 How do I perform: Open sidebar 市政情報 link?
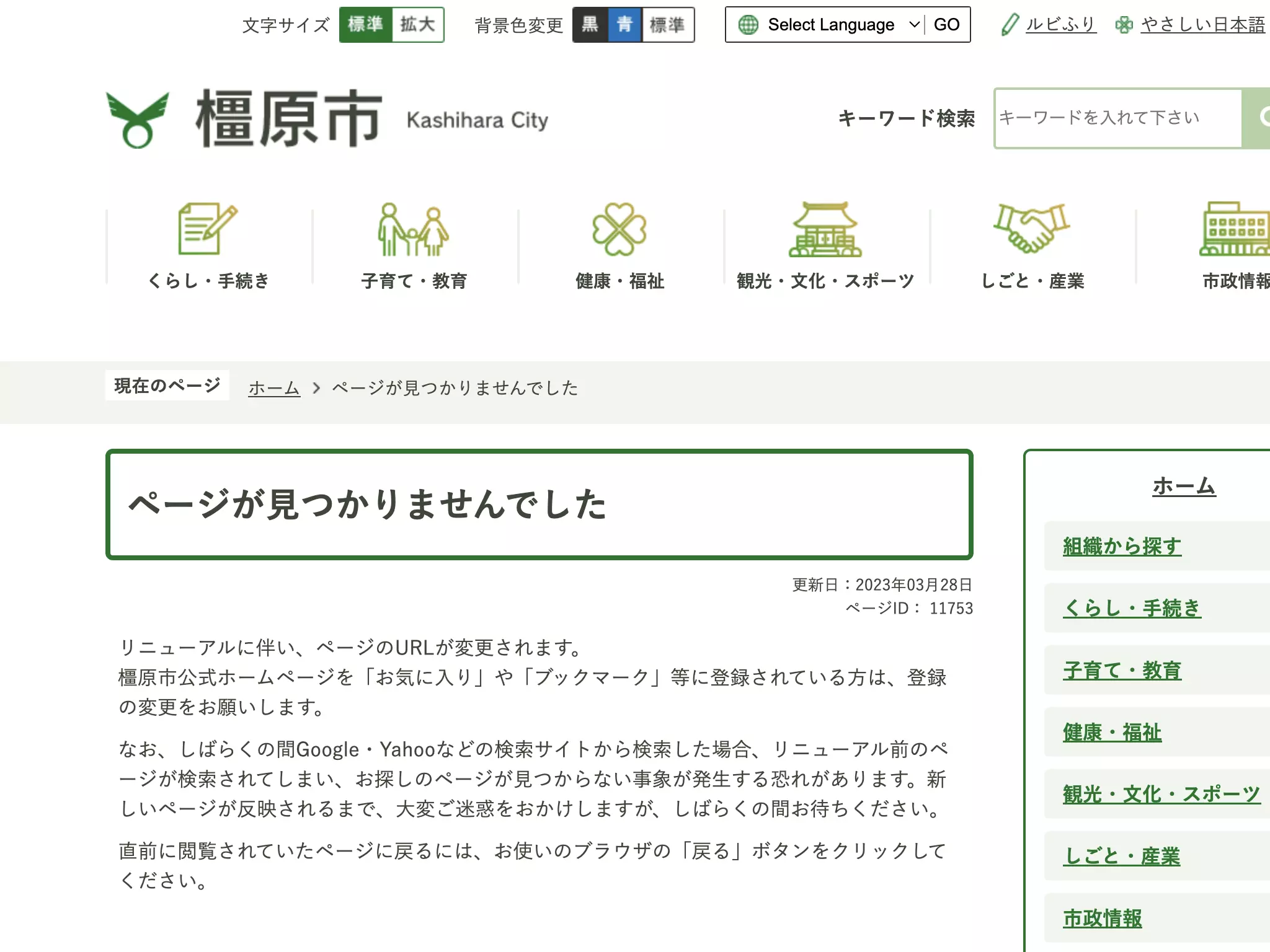point(1102,918)
